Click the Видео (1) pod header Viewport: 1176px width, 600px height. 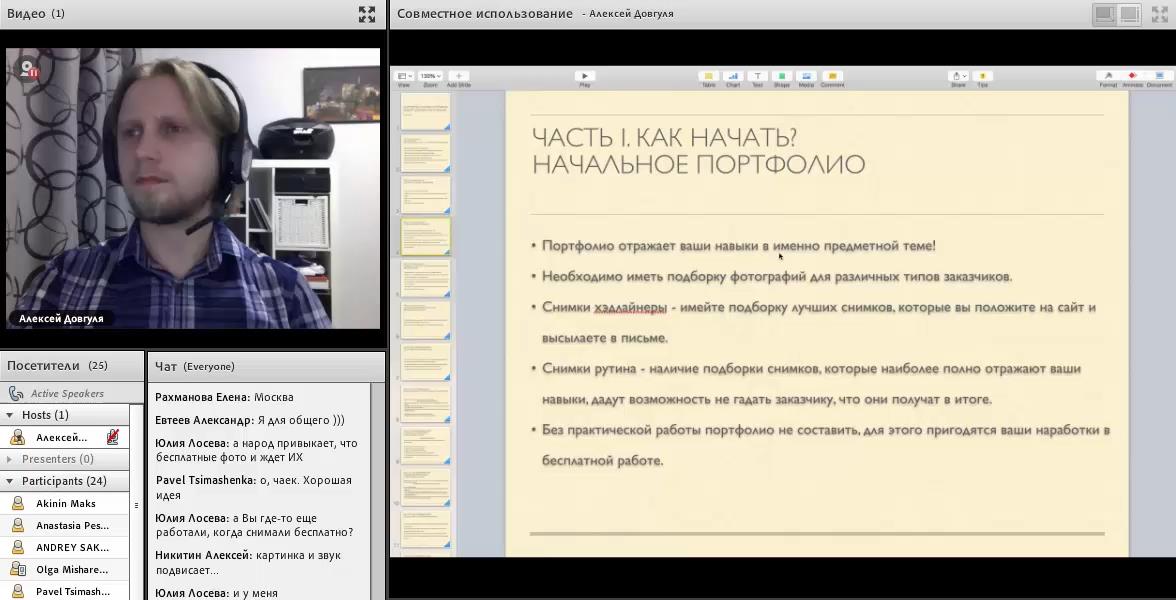tap(193, 14)
